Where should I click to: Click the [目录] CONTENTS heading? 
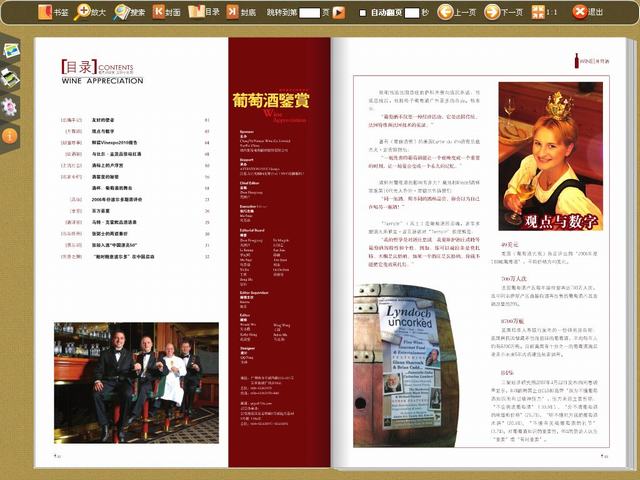(x=97, y=67)
